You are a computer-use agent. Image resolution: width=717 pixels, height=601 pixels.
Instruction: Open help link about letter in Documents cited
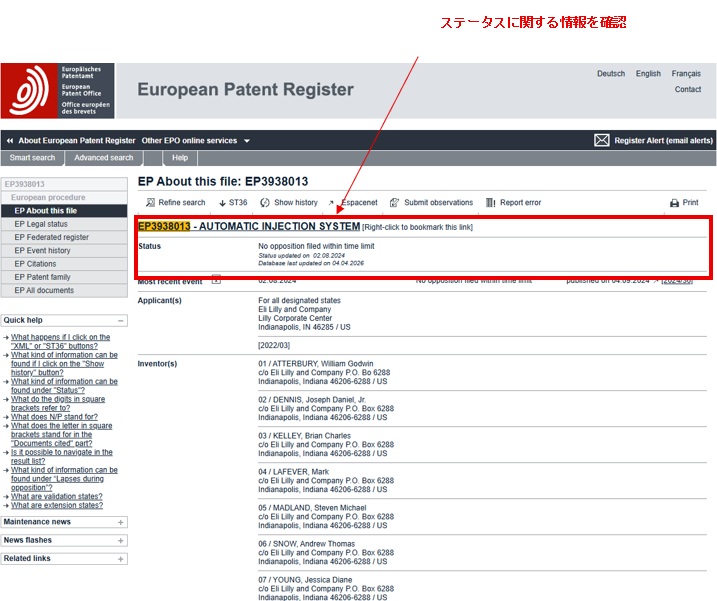pos(61,435)
